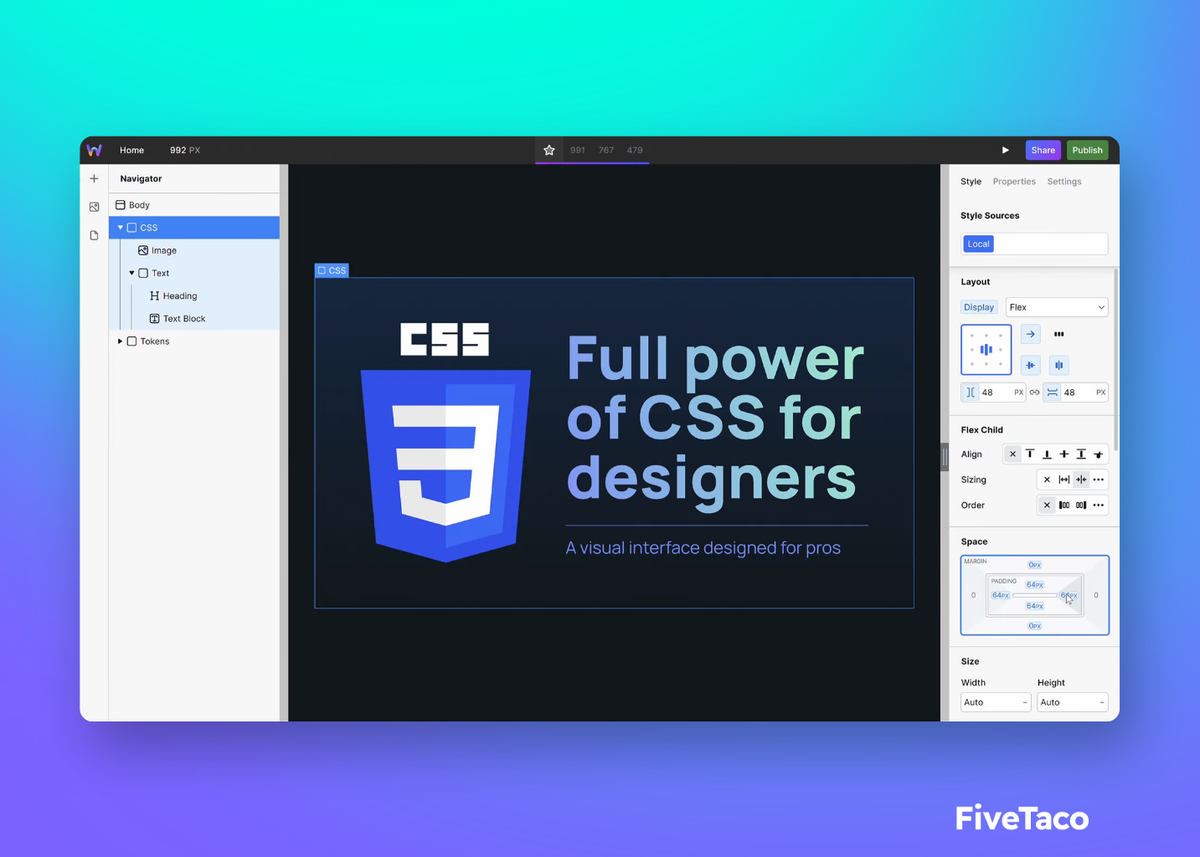Open the Assets panel icon
Screen dimensions: 1200x857
[x=94, y=207]
